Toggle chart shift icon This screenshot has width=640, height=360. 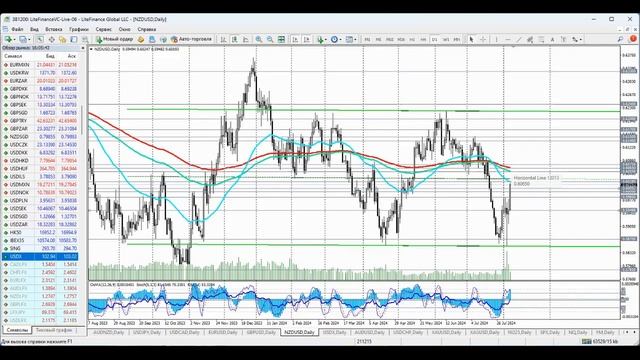click(307, 39)
